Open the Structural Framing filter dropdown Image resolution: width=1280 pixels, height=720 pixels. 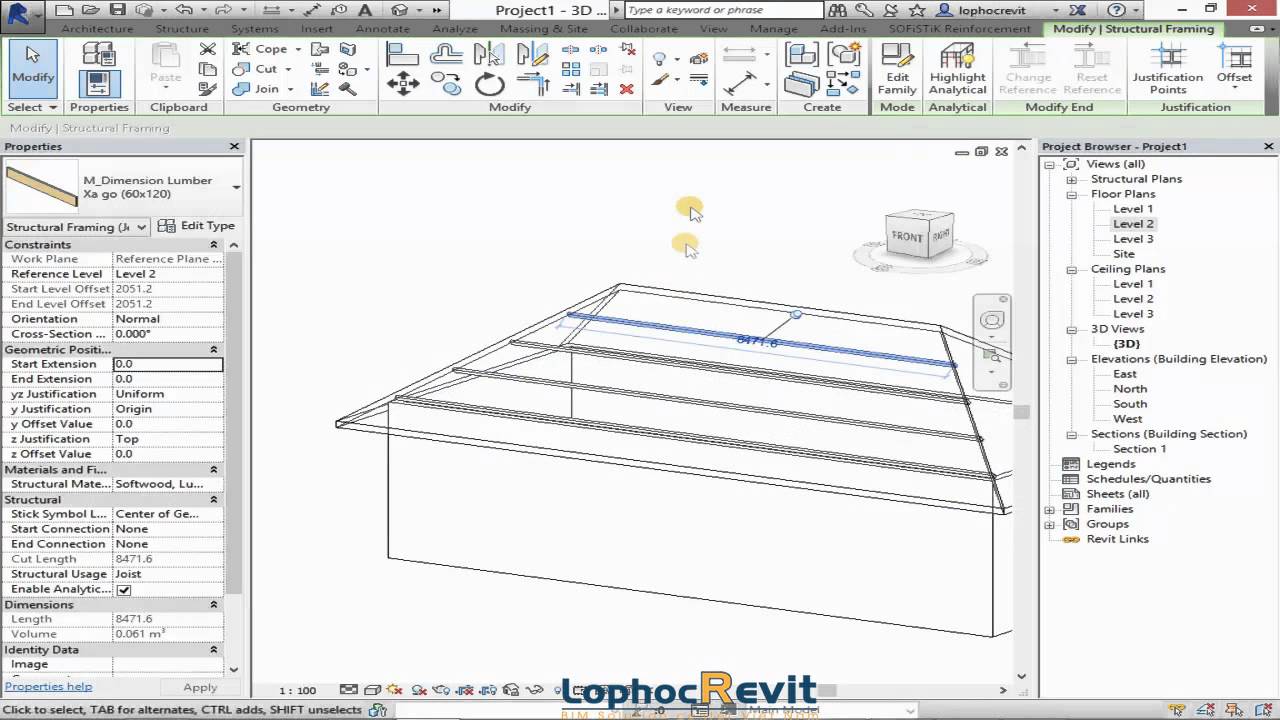(x=141, y=227)
